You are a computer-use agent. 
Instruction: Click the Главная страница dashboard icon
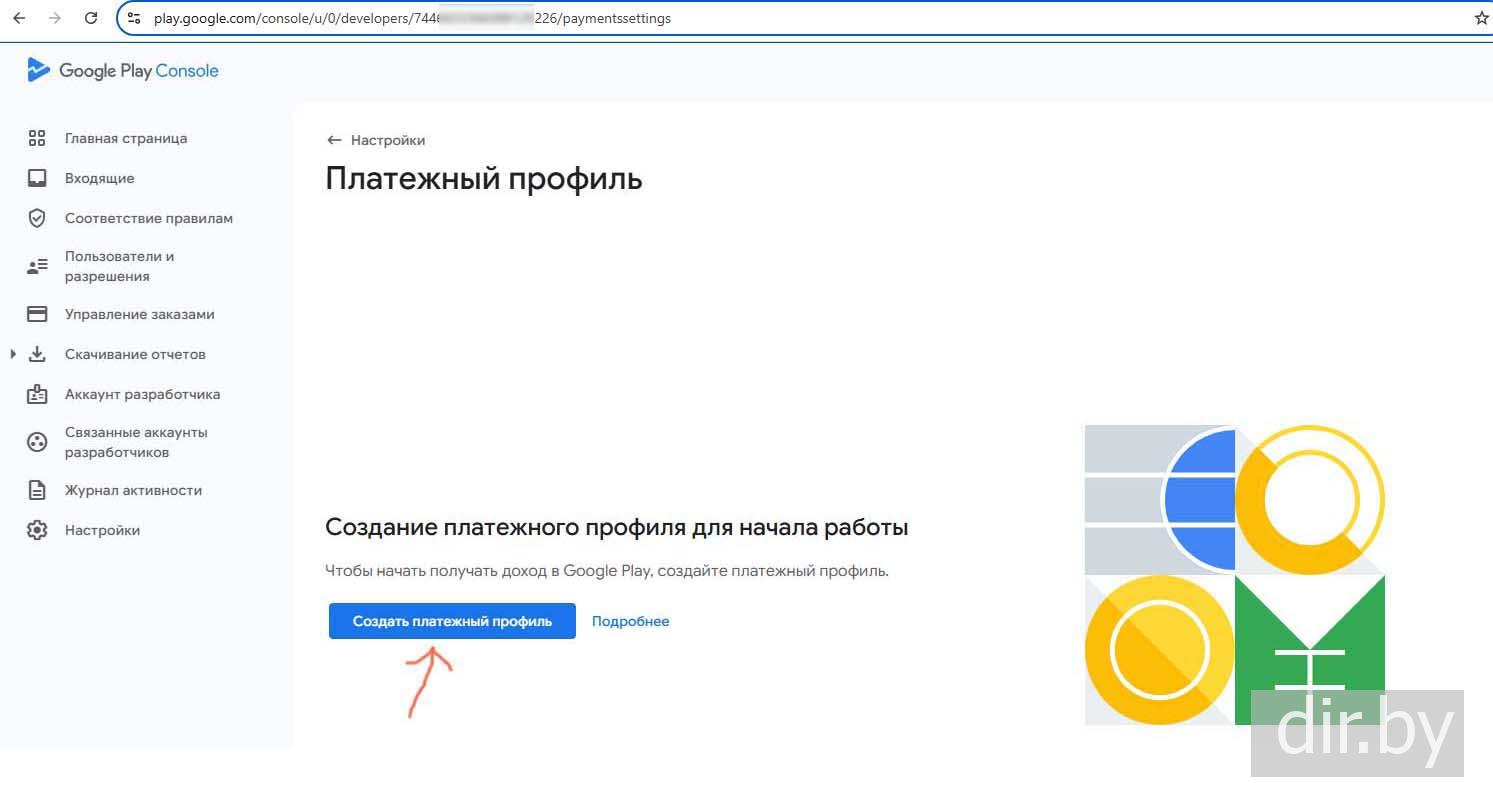click(x=37, y=138)
